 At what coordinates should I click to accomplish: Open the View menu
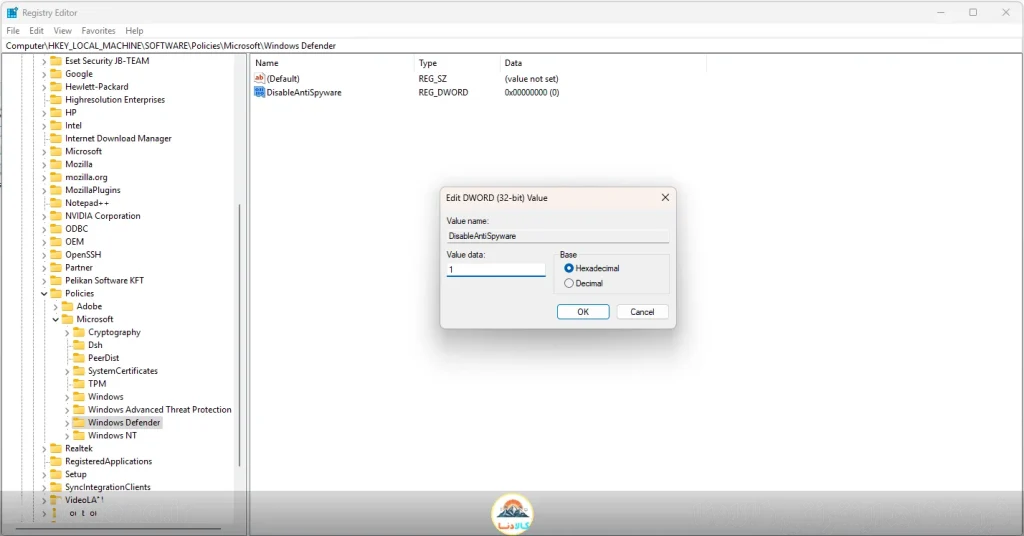(x=63, y=31)
